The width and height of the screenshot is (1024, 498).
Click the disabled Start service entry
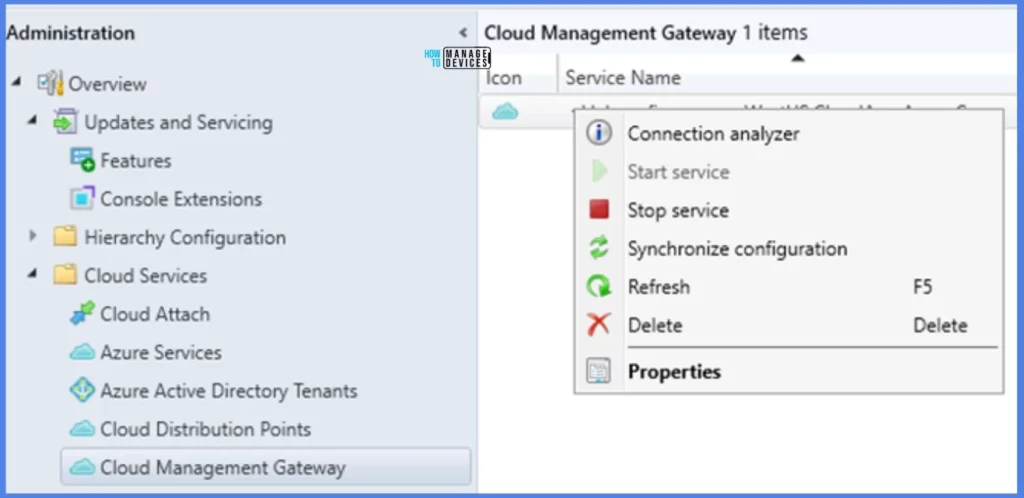[789, 172]
